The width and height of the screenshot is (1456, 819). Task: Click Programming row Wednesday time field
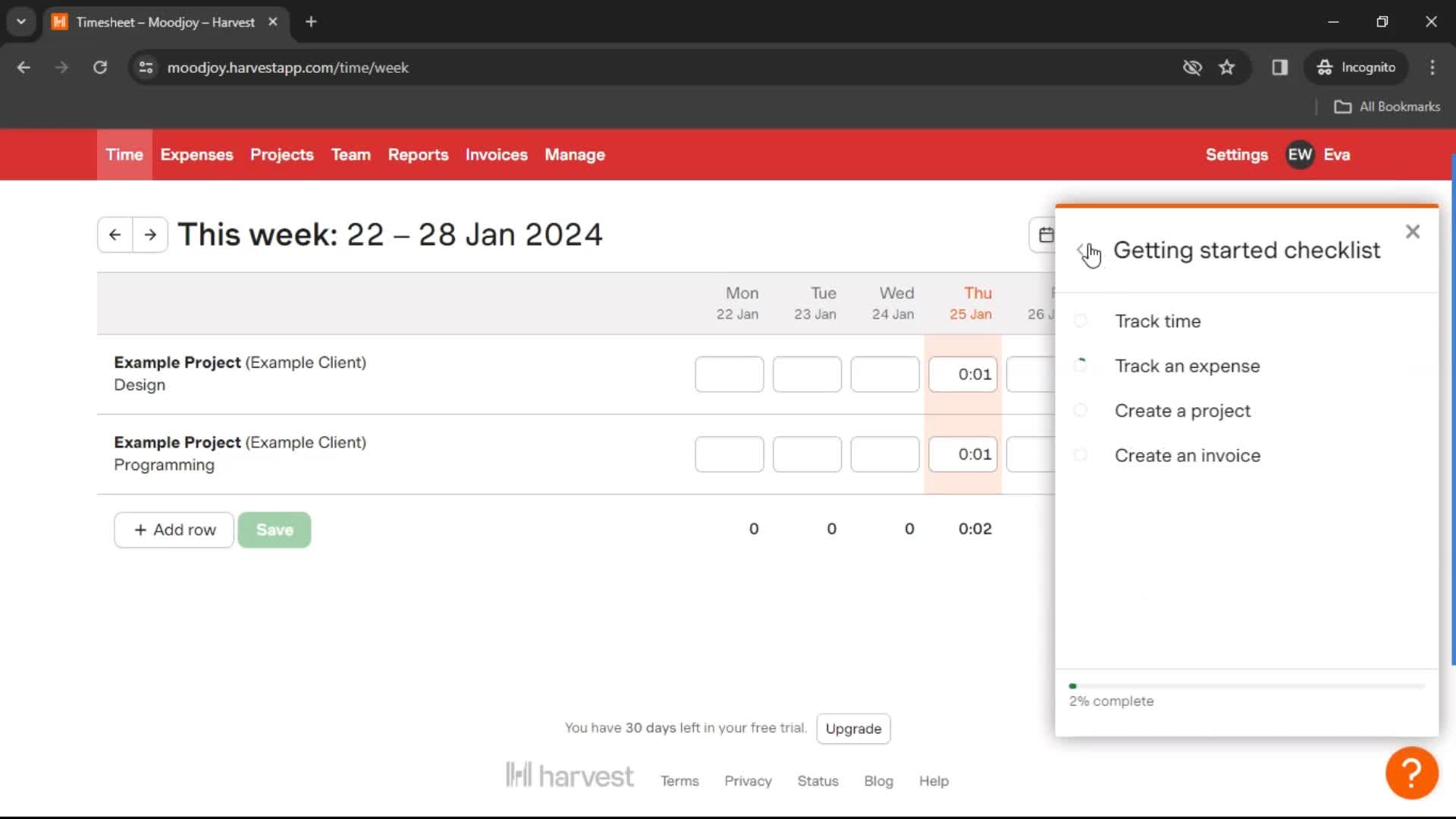click(x=885, y=454)
